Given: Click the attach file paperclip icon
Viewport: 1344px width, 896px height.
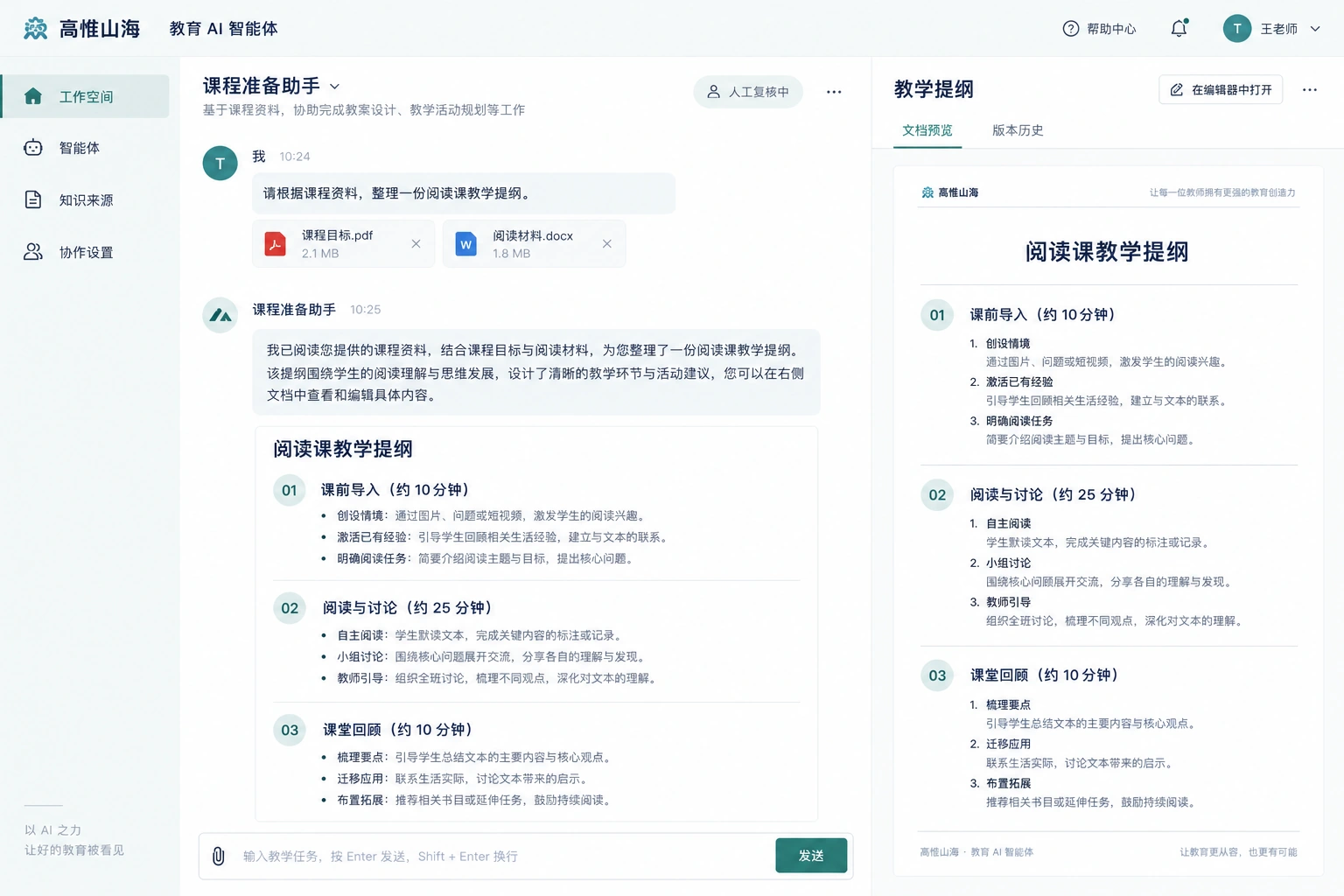Looking at the screenshot, I should click(x=219, y=856).
